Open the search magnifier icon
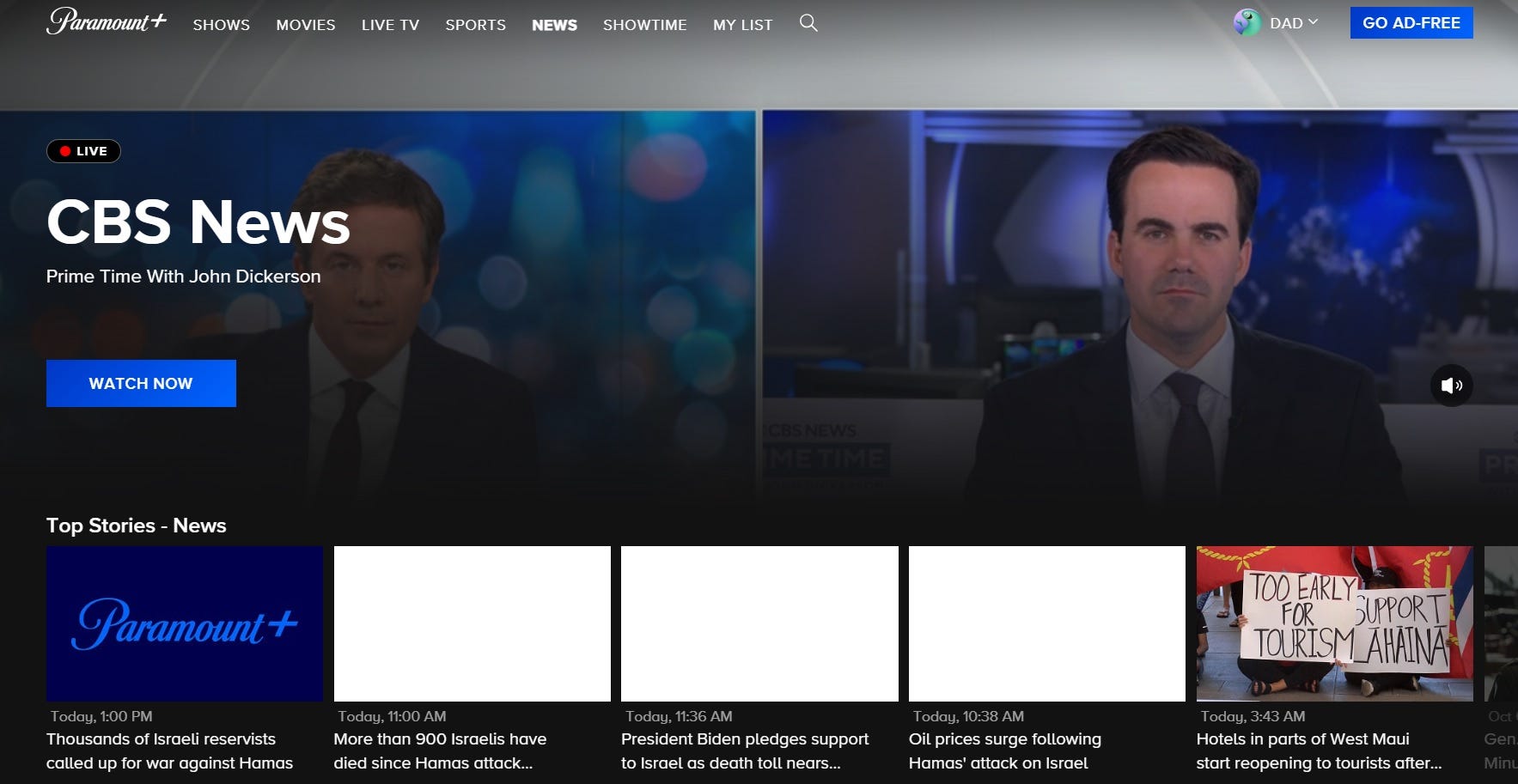The image size is (1518, 784). [x=808, y=23]
